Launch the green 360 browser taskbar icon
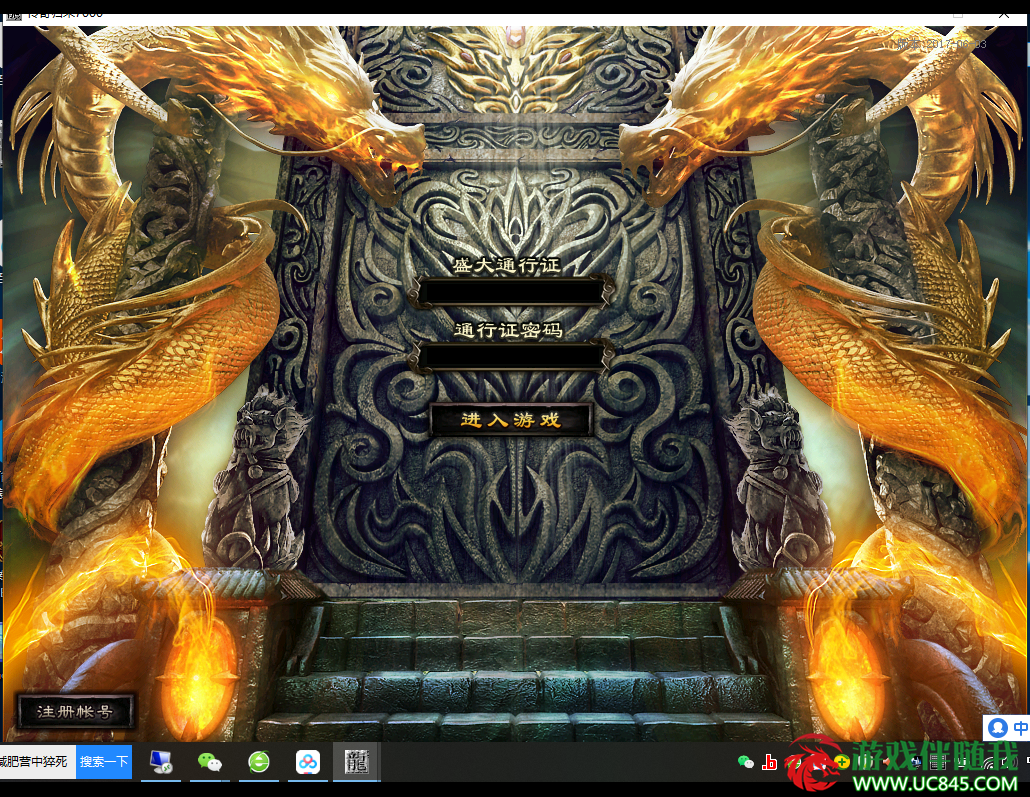 tap(259, 762)
